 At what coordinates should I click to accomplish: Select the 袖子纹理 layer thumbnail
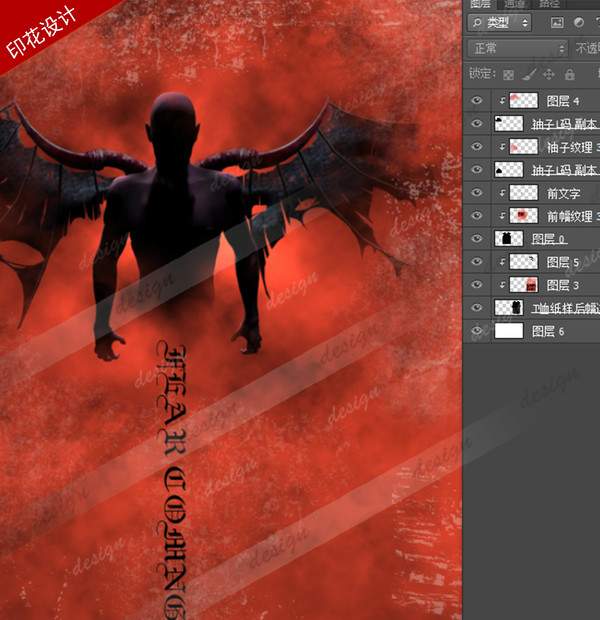[x=524, y=146]
